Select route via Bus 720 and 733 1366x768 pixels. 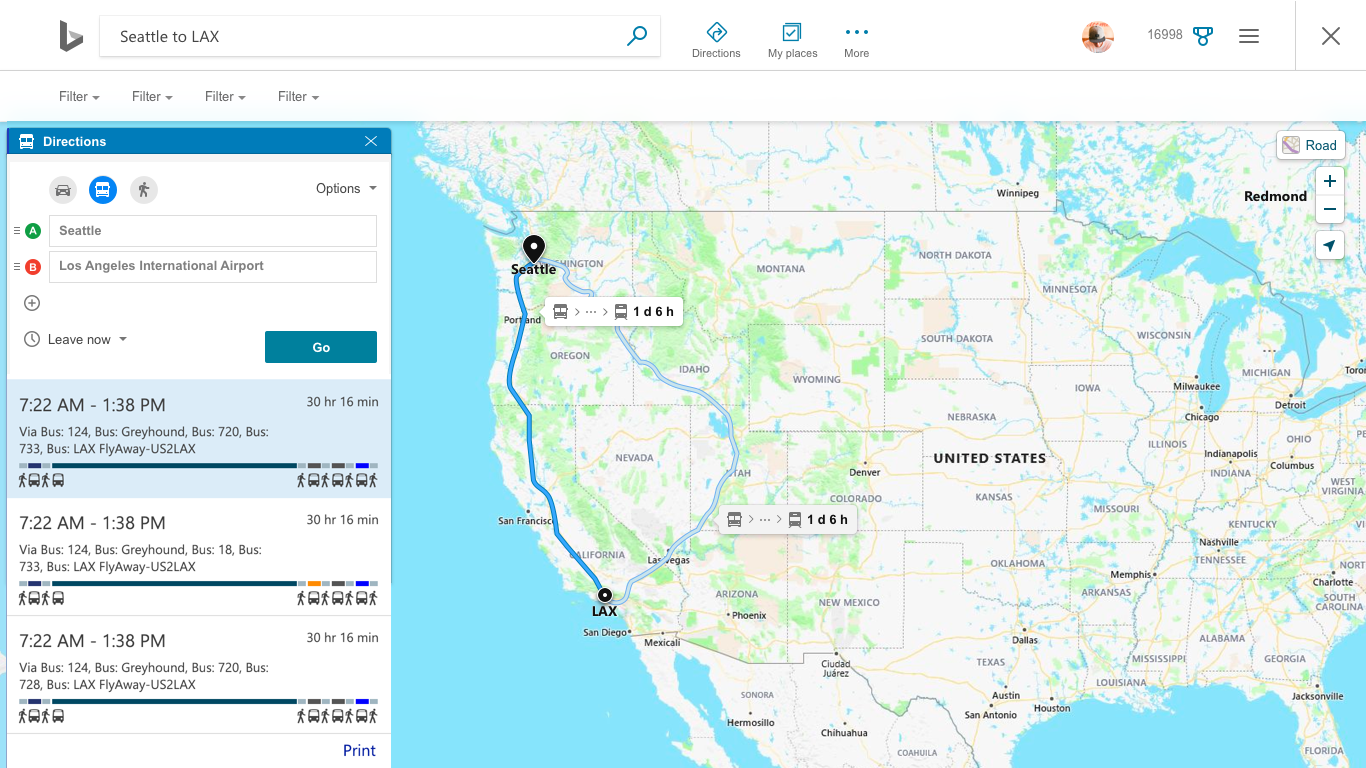pos(199,439)
